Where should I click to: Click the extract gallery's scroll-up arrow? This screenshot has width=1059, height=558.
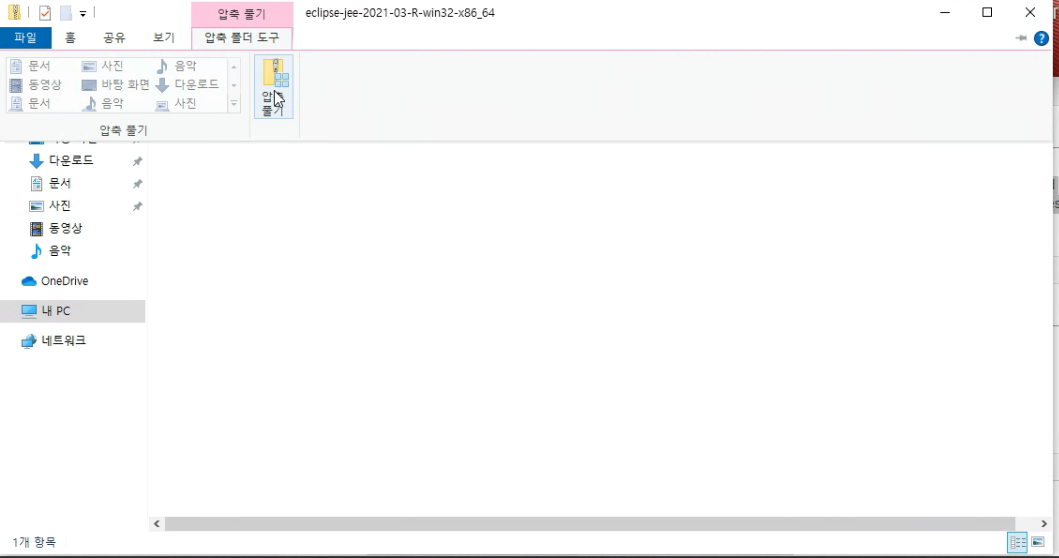pyautogui.click(x=234, y=67)
